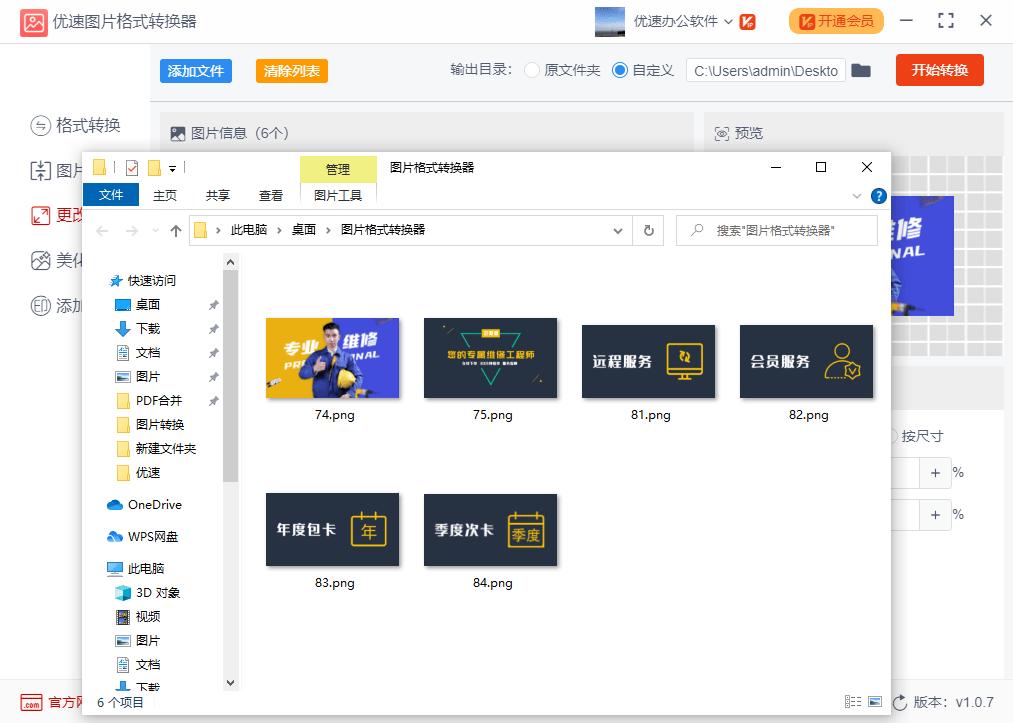This screenshot has width=1013, height=723.
Task: Click the 美化 beautify icon in sidebar
Action: [40, 261]
